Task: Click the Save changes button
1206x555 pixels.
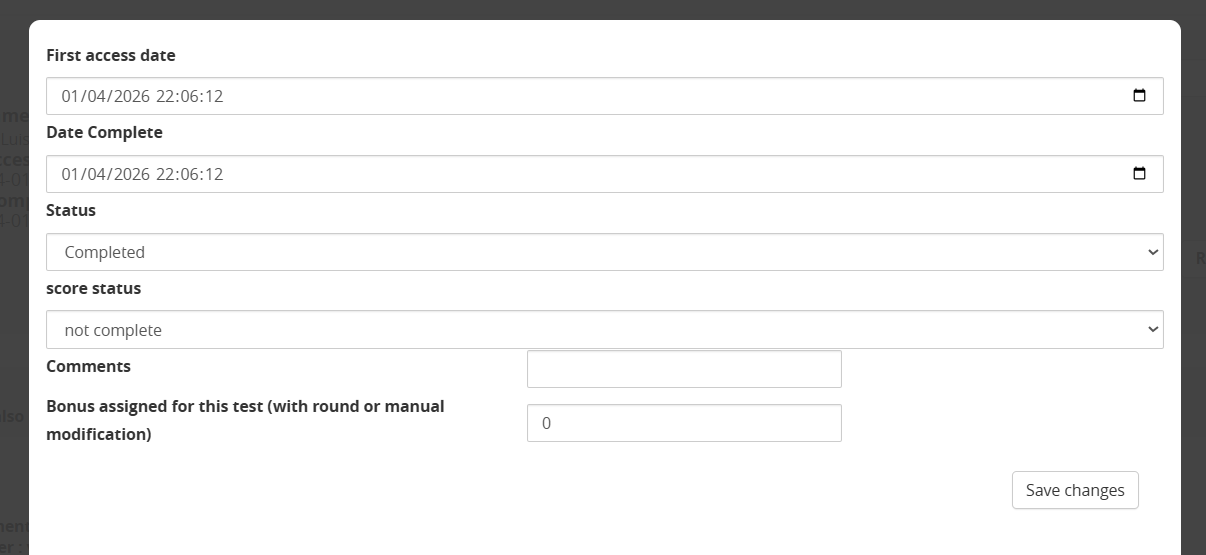Action: point(1075,490)
